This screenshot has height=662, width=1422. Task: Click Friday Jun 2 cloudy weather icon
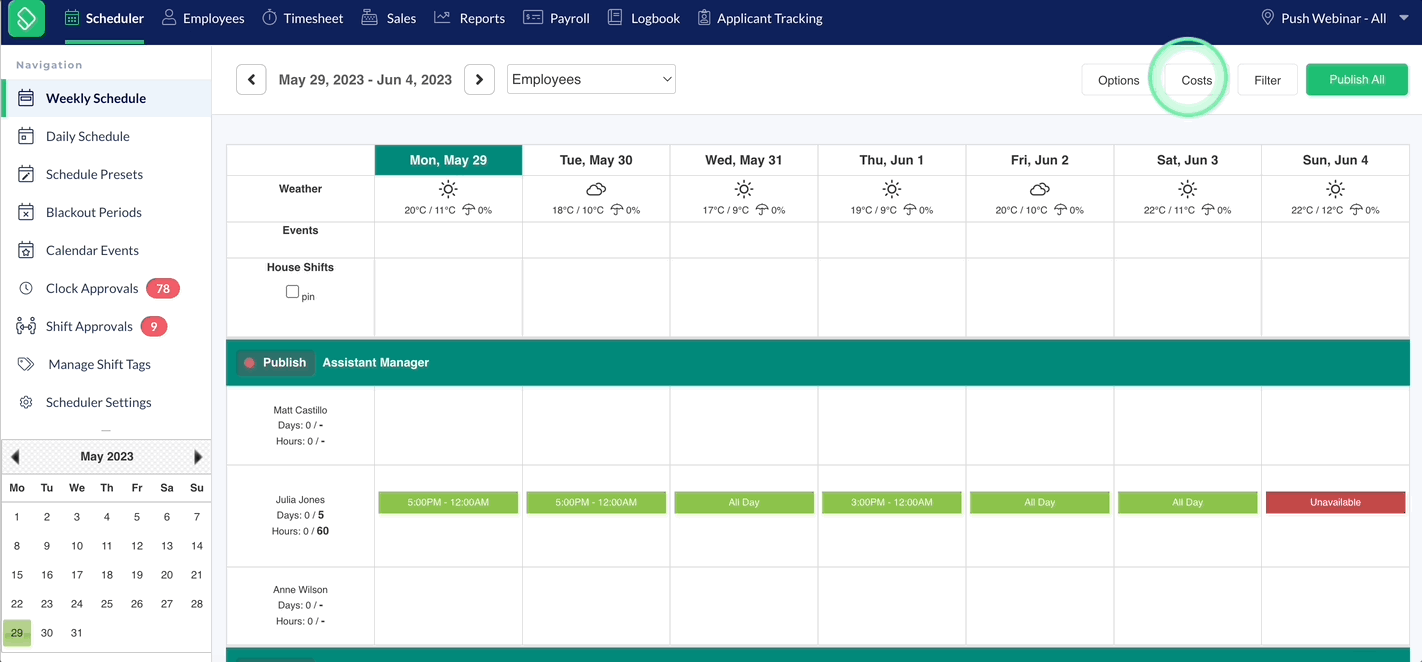point(1040,189)
